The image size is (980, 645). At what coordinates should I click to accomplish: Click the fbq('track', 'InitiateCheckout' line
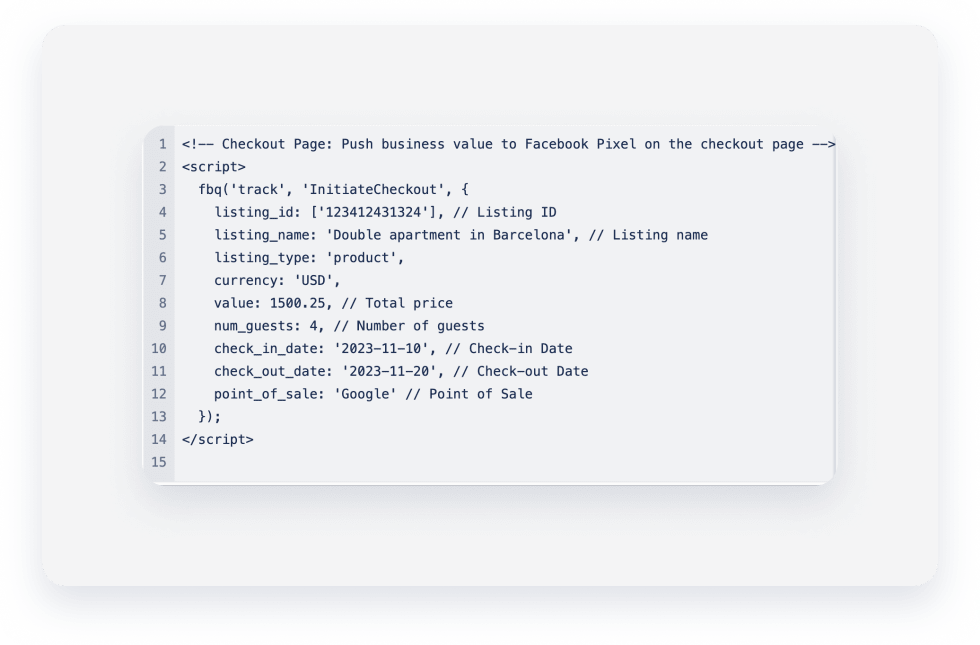333,189
